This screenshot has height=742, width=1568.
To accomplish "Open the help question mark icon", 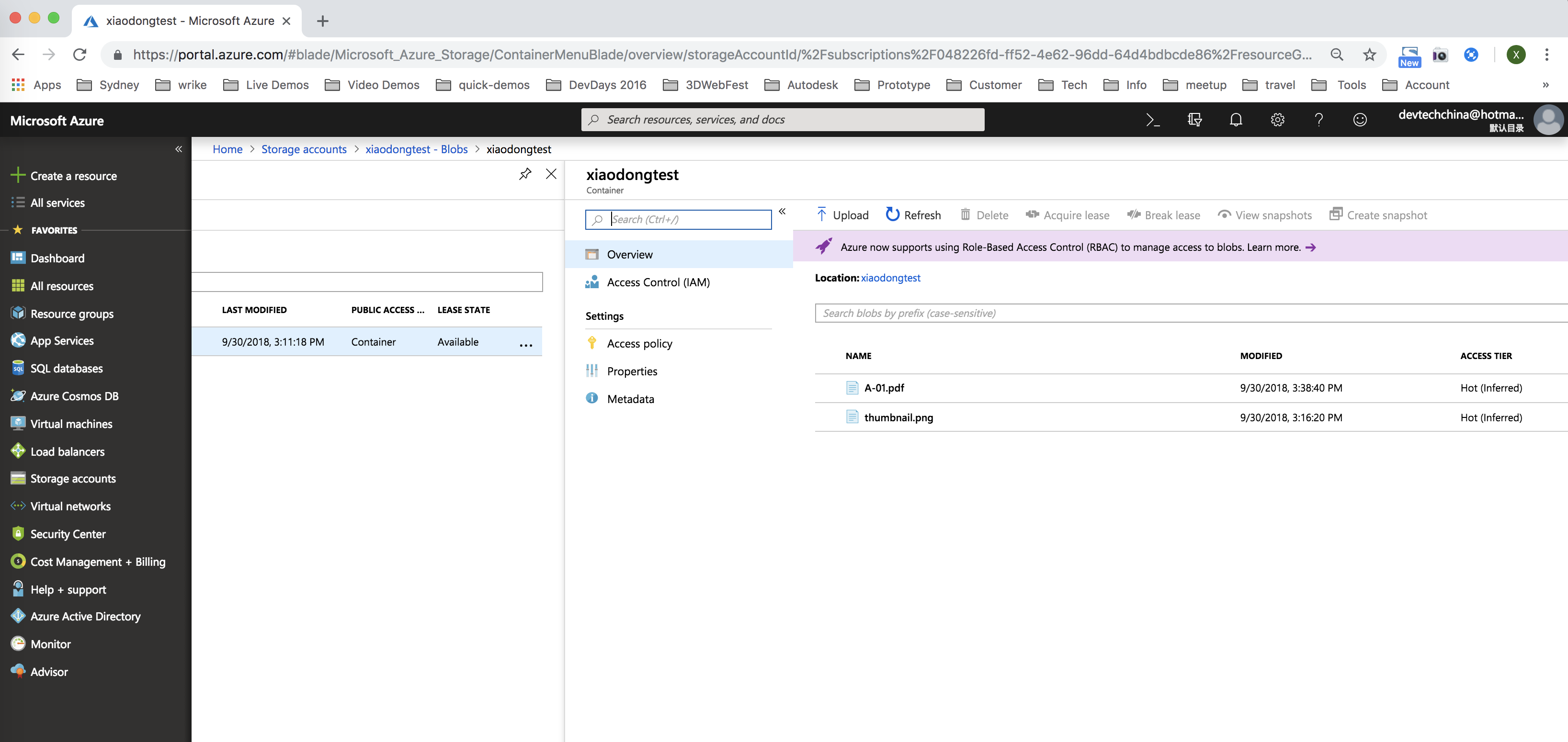I will (x=1318, y=120).
